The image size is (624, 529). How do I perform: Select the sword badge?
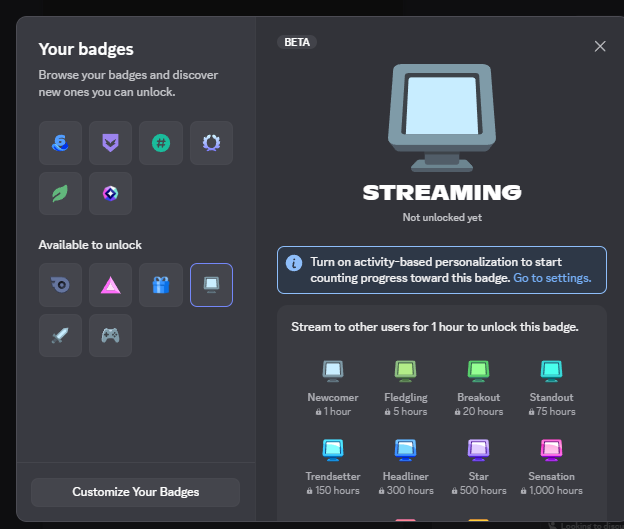point(60,336)
